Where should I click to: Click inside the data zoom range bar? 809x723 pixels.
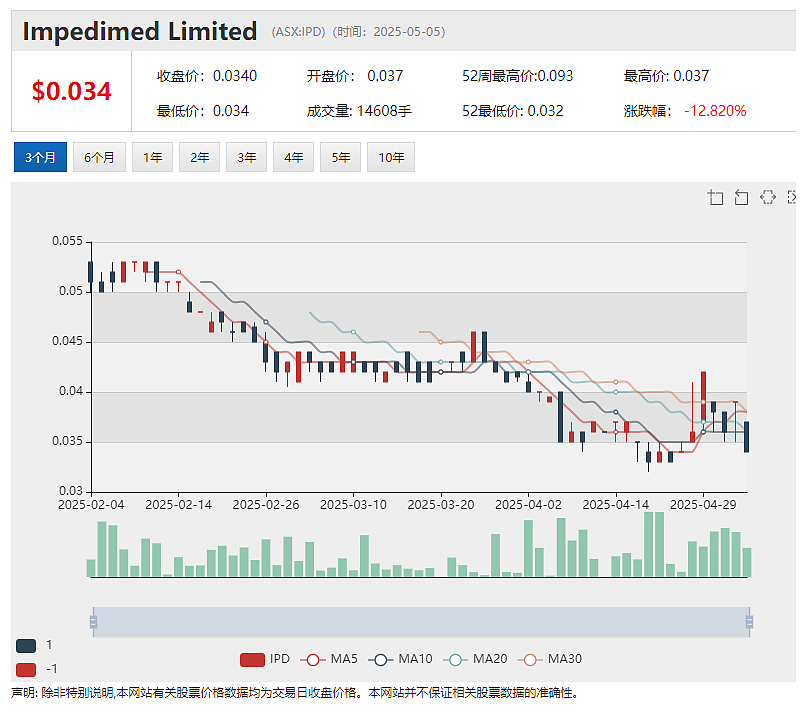click(x=421, y=622)
